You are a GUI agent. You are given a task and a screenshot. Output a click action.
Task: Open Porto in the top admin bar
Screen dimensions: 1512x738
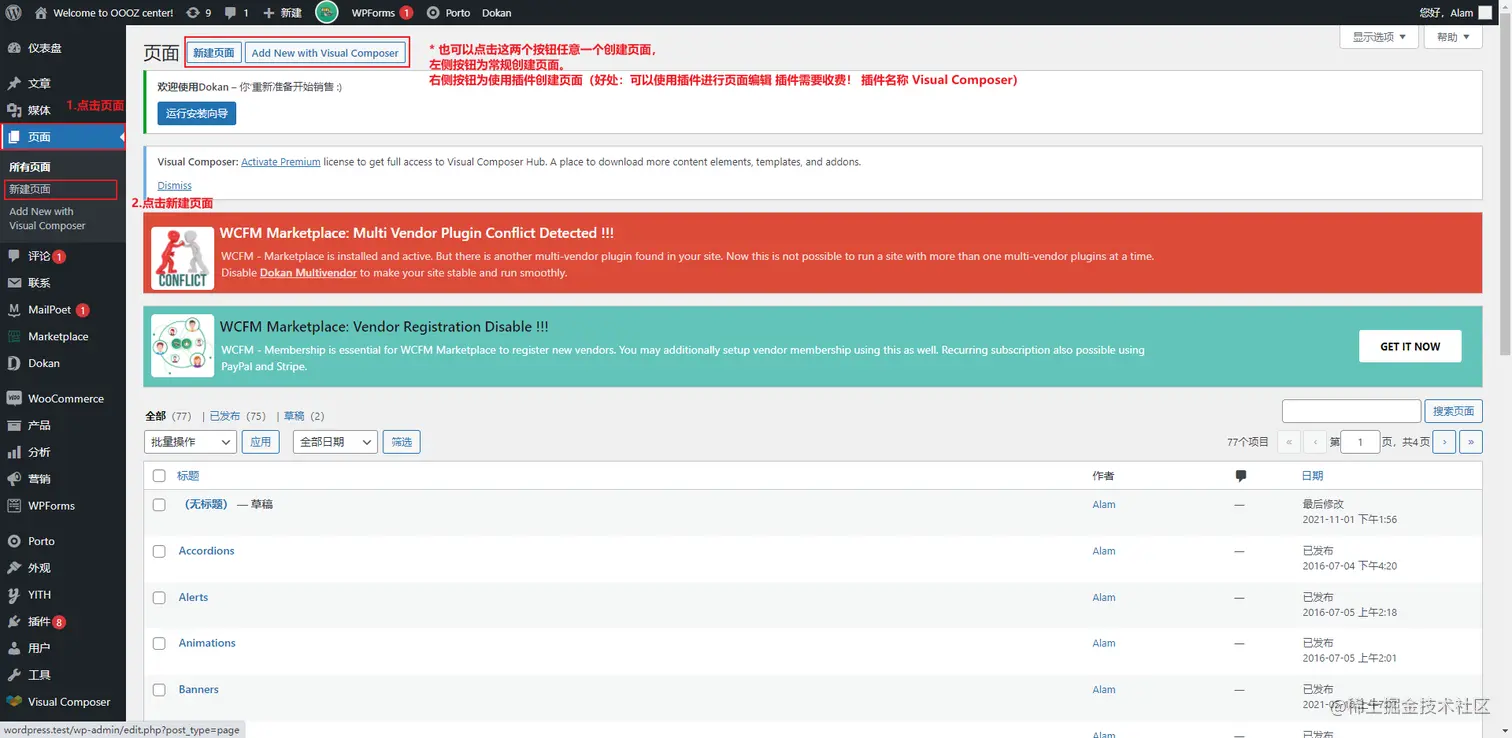pos(448,13)
